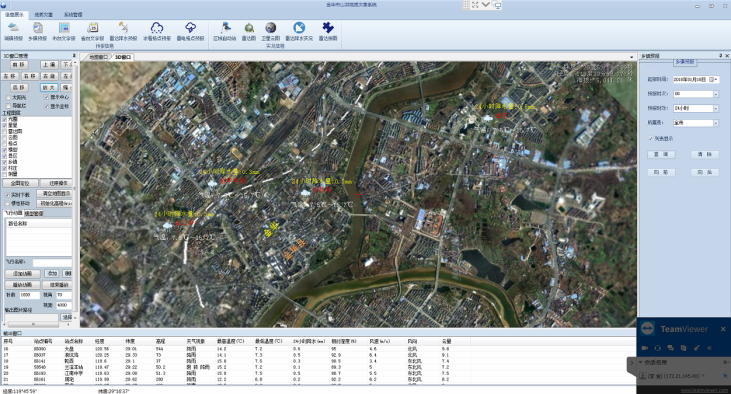Click the 飞行名称 input field
The width and height of the screenshot is (731, 394).
click(x=52, y=263)
